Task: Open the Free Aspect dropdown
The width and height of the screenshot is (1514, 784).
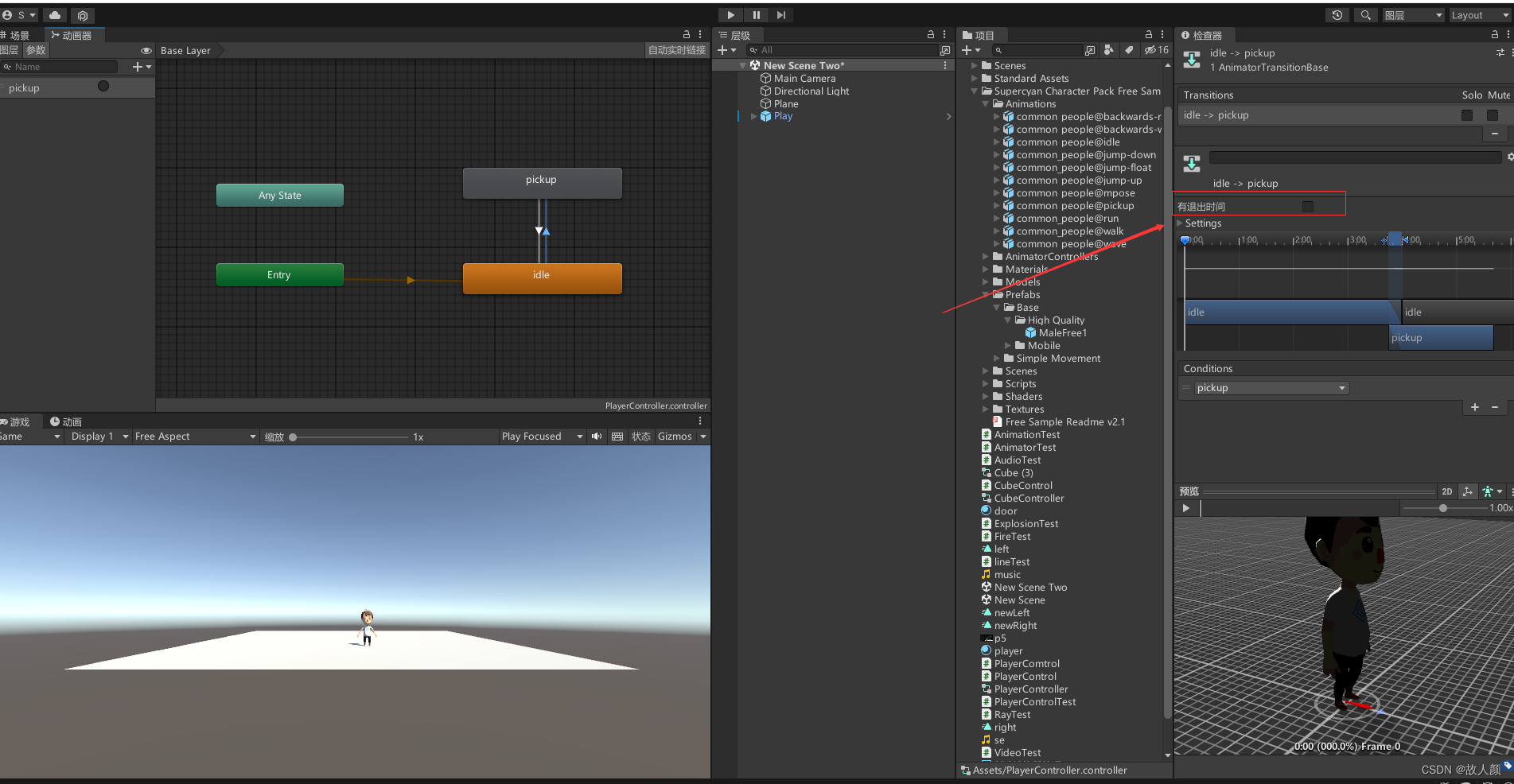Action: coord(193,436)
